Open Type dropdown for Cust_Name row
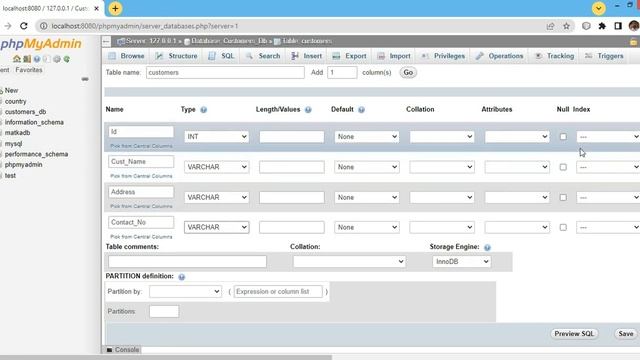The width and height of the screenshot is (640, 360). (x=217, y=167)
